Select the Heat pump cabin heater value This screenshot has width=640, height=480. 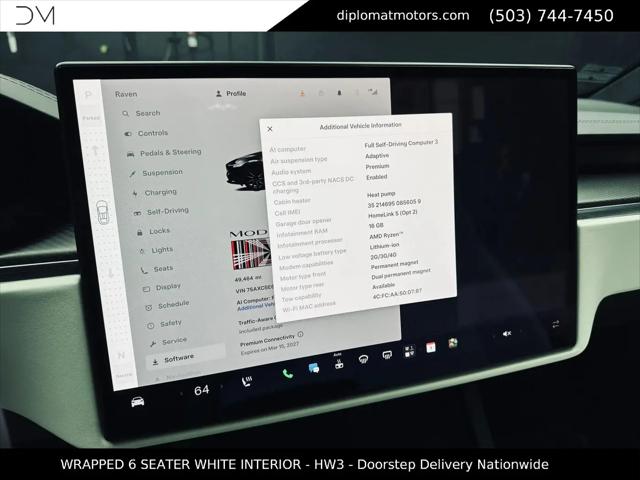point(381,195)
